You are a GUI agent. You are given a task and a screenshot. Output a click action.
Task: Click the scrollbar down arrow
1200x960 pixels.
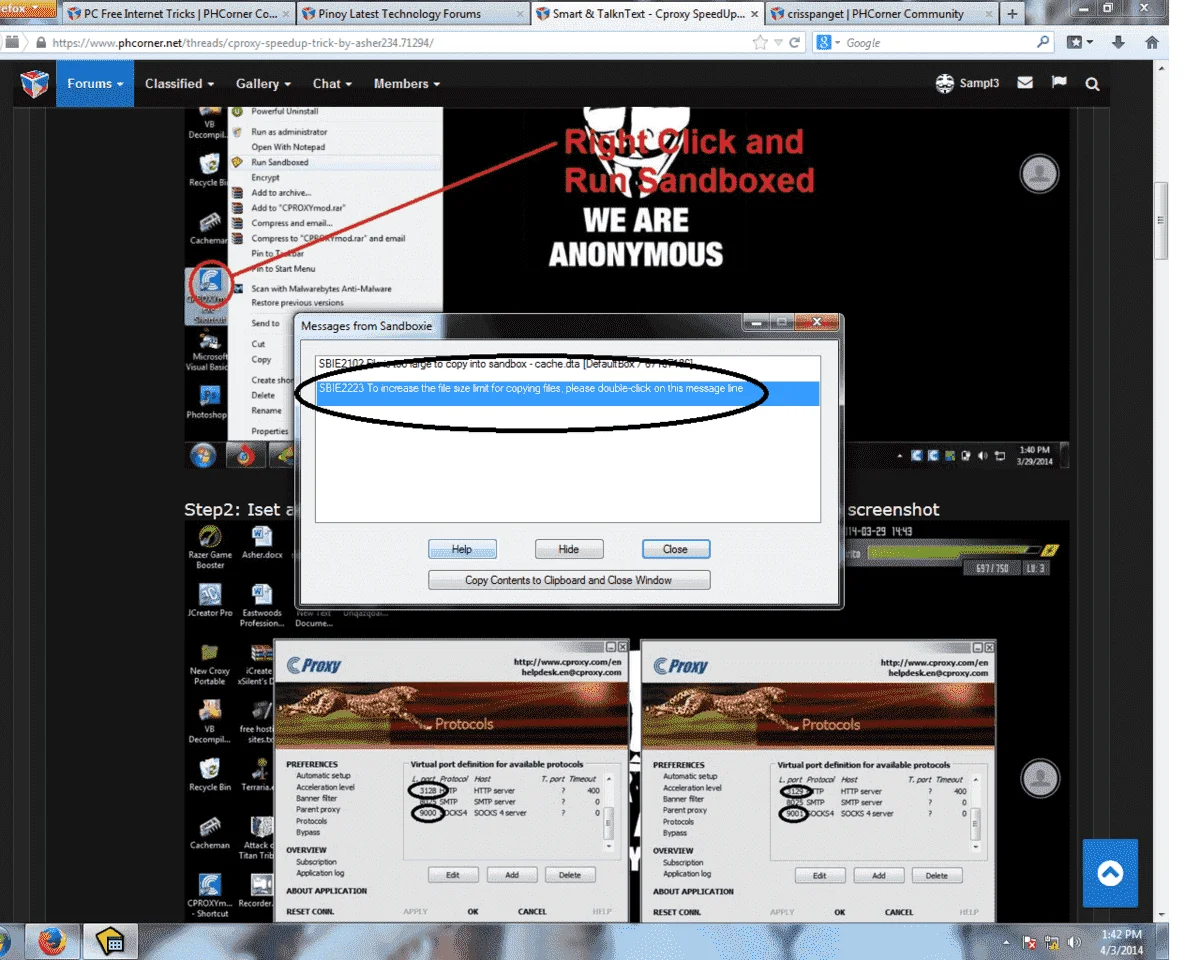tap(1161, 914)
